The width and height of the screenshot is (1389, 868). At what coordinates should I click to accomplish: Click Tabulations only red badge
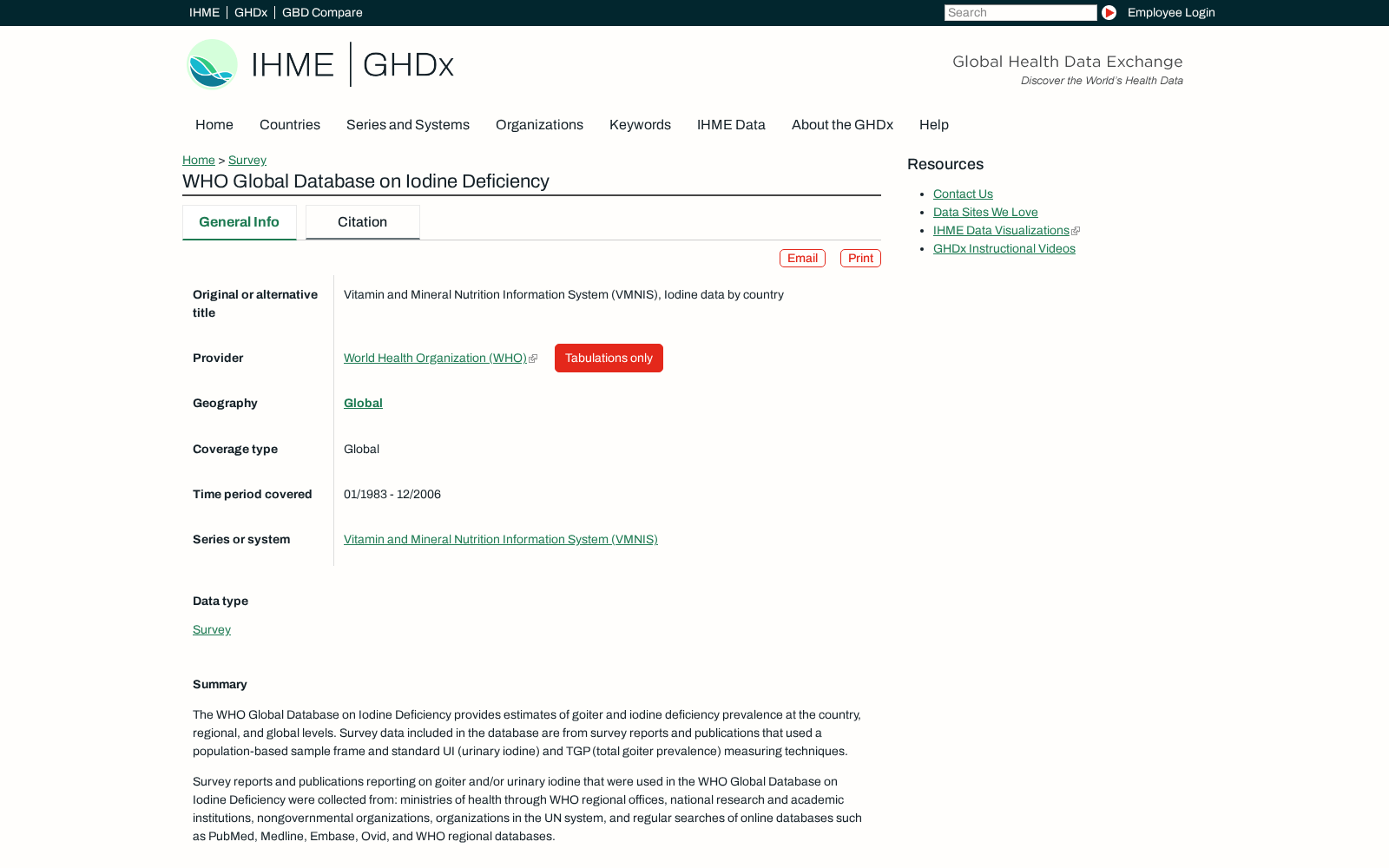609,358
